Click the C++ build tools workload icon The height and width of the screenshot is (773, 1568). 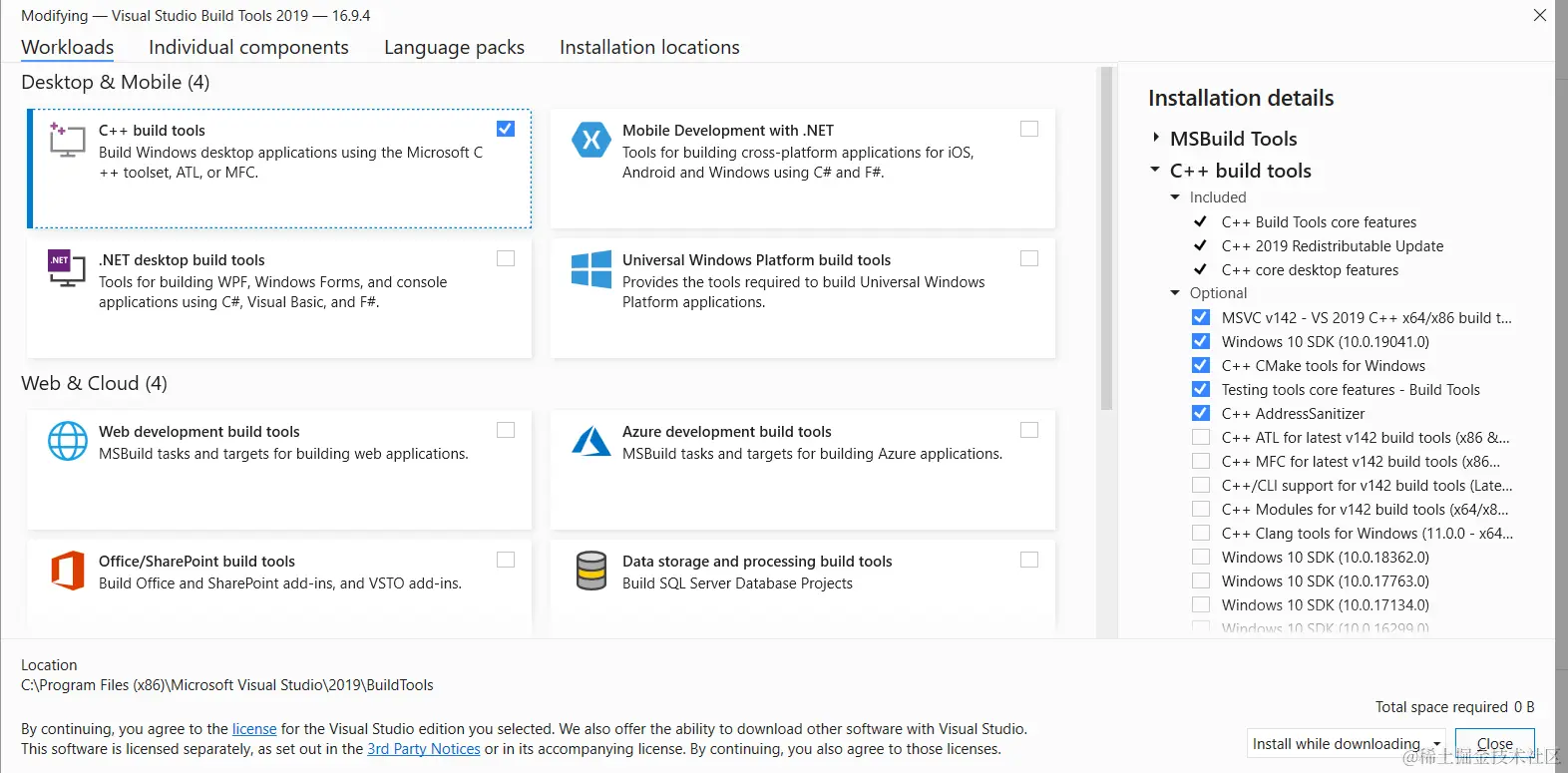[x=67, y=140]
